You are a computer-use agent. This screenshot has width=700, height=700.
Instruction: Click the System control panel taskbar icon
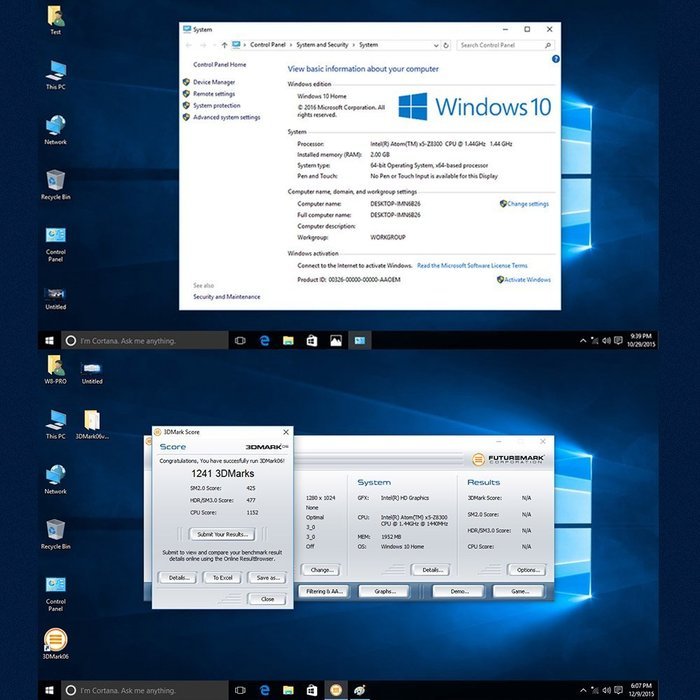(x=360, y=341)
